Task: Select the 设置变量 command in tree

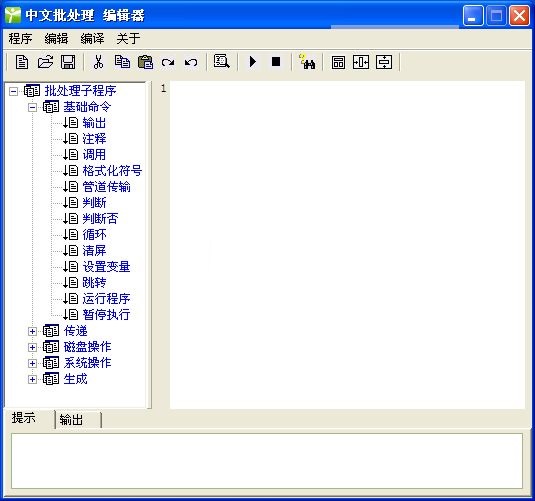Action: tap(106, 267)
